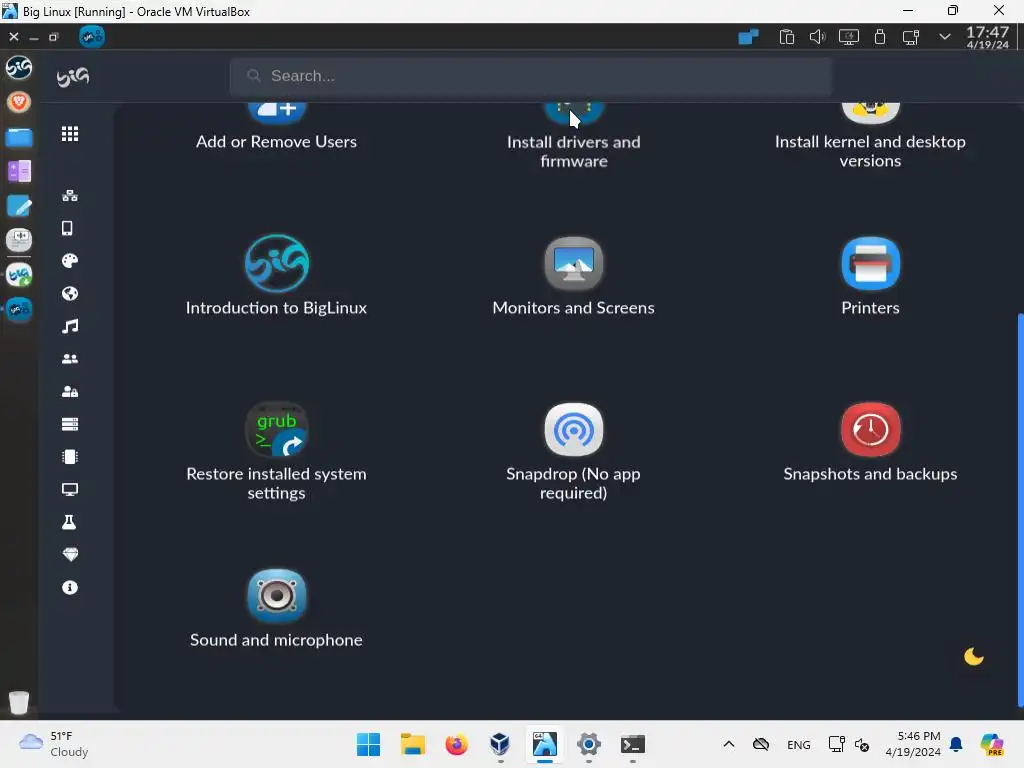Screen dimensions: 1024x768
Task: Focus the Search field
Action: [530, 76]
